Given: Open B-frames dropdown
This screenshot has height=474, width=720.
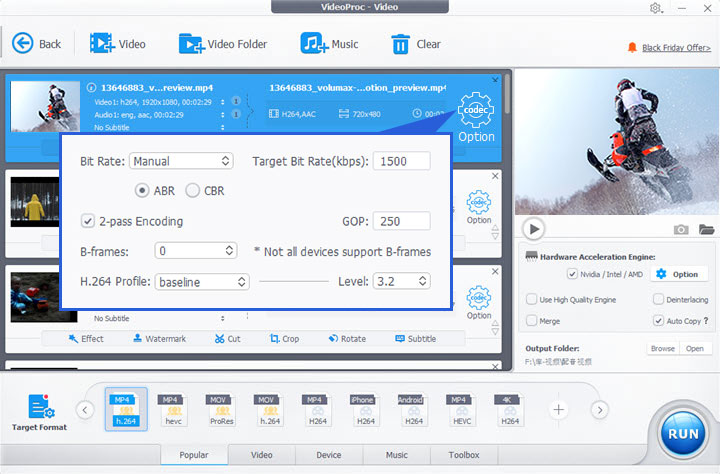Looking at the screenshot, I should [x=196, y=251].
